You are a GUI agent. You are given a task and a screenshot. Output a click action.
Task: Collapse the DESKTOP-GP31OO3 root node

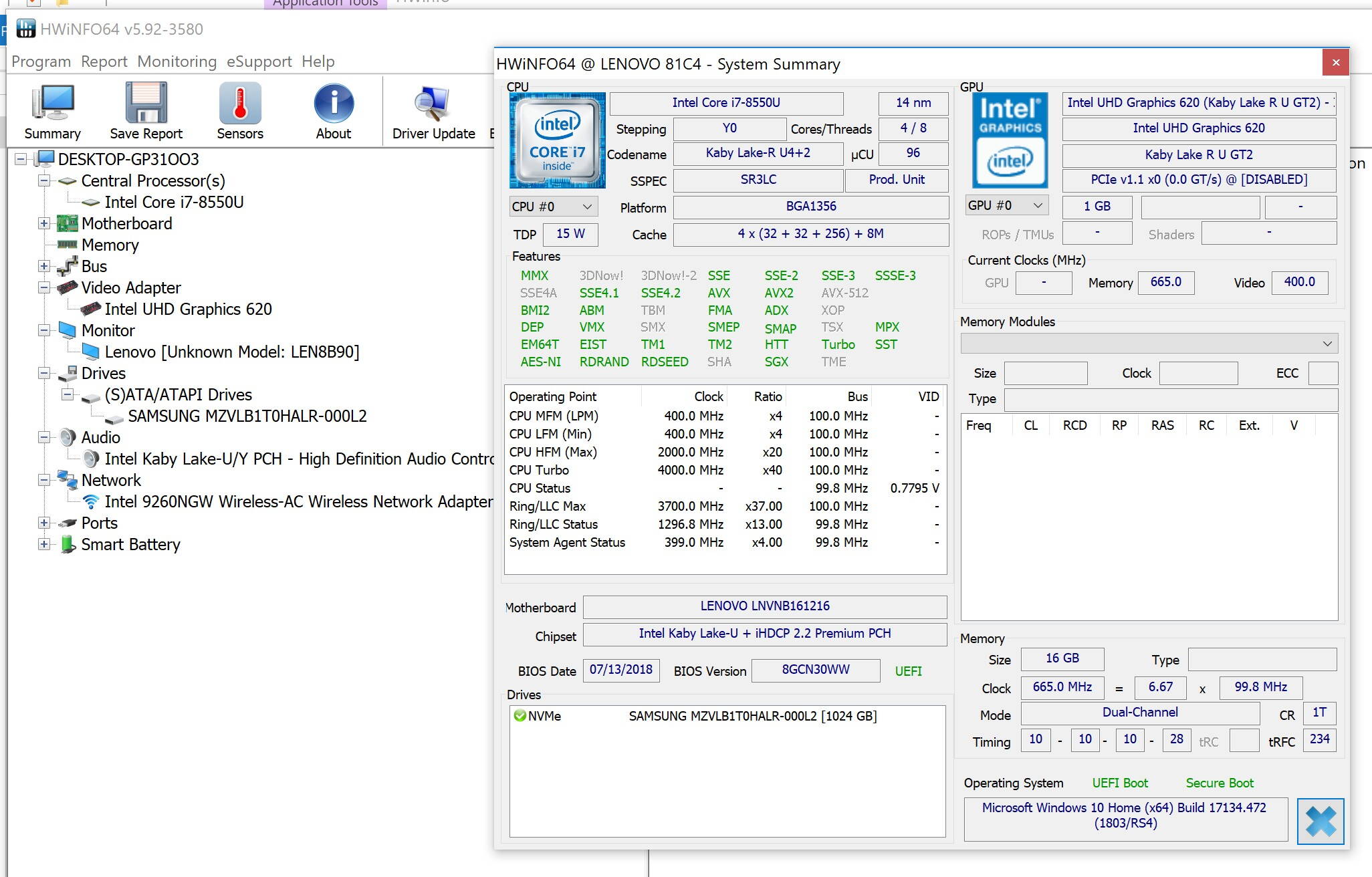tap(21, 159)
